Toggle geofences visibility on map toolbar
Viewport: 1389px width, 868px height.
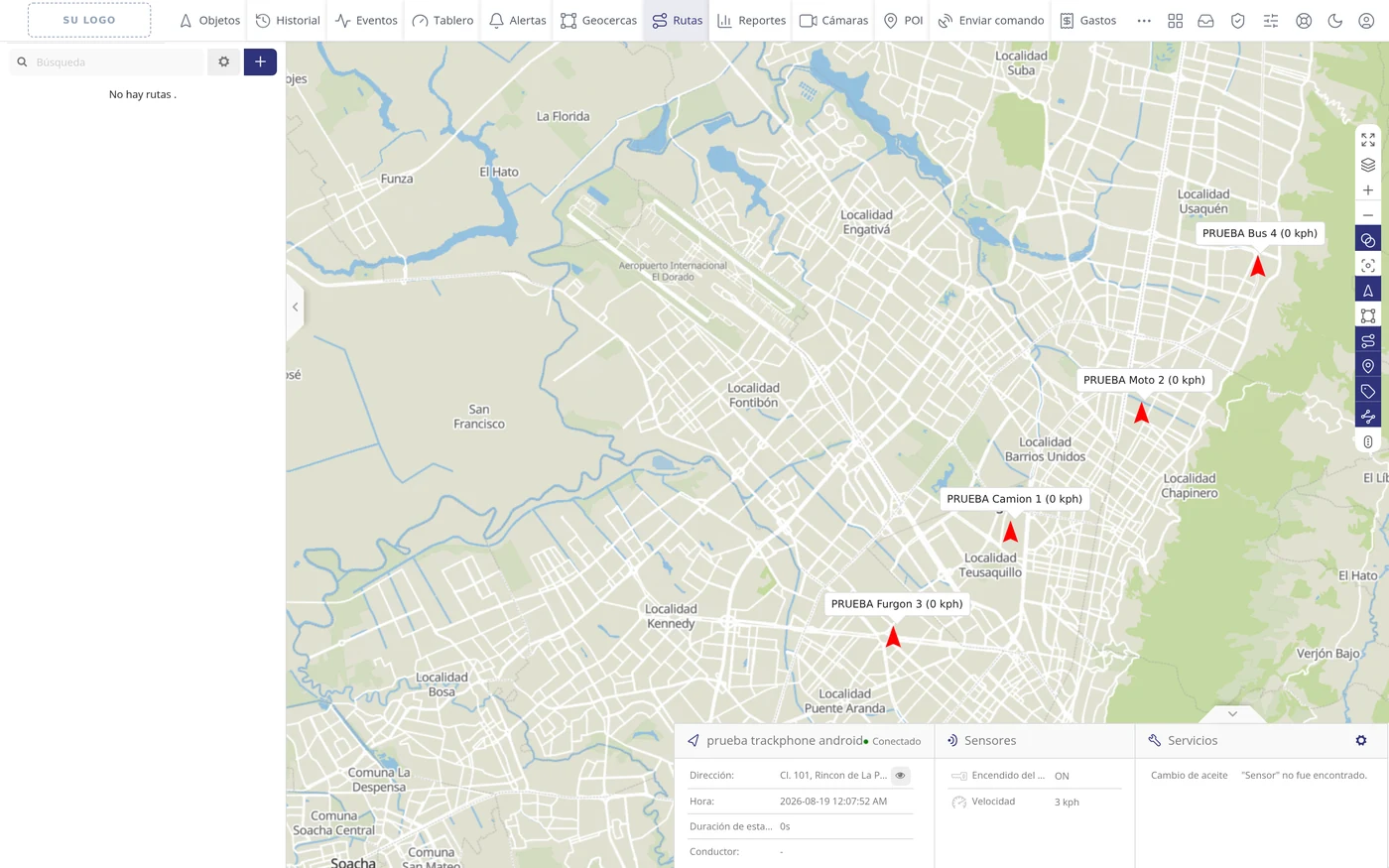(x=1368, y=315)
